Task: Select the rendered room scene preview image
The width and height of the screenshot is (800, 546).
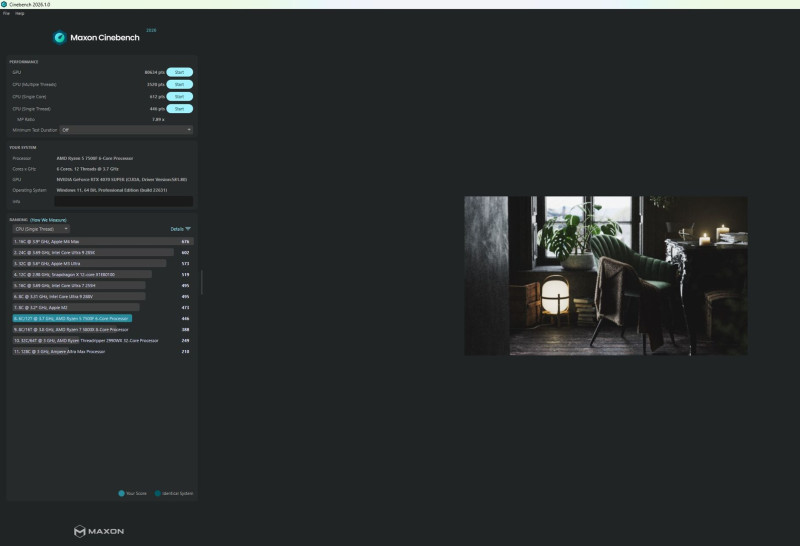Action: click(606, 276)
